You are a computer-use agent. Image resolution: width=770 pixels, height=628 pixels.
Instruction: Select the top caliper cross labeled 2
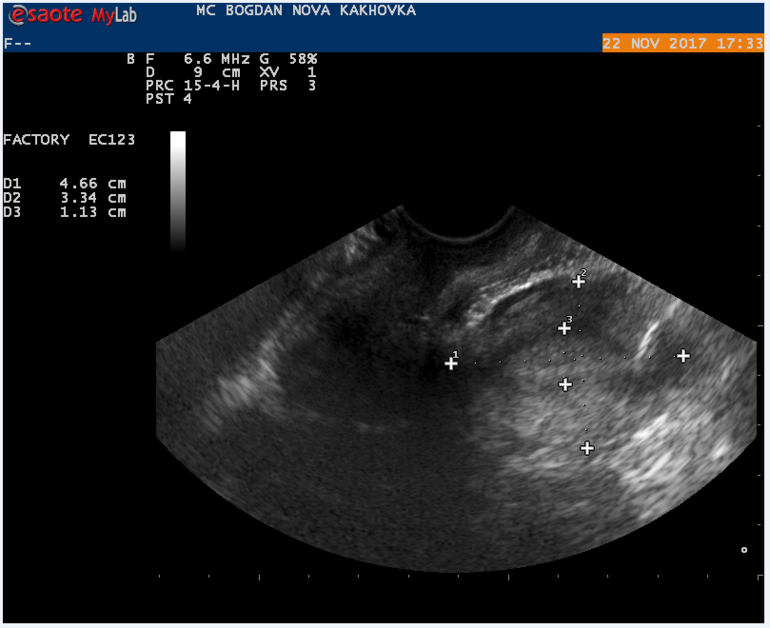point(578,281)
